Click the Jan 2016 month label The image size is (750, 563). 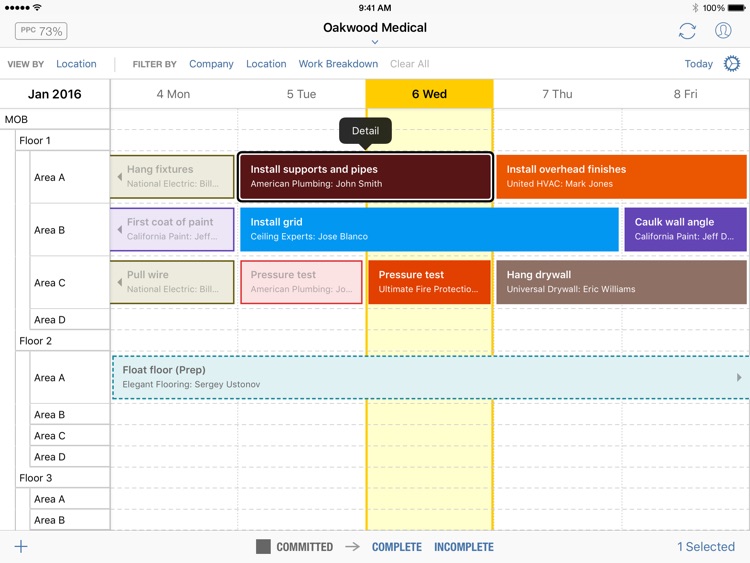(x=55, y=94)
